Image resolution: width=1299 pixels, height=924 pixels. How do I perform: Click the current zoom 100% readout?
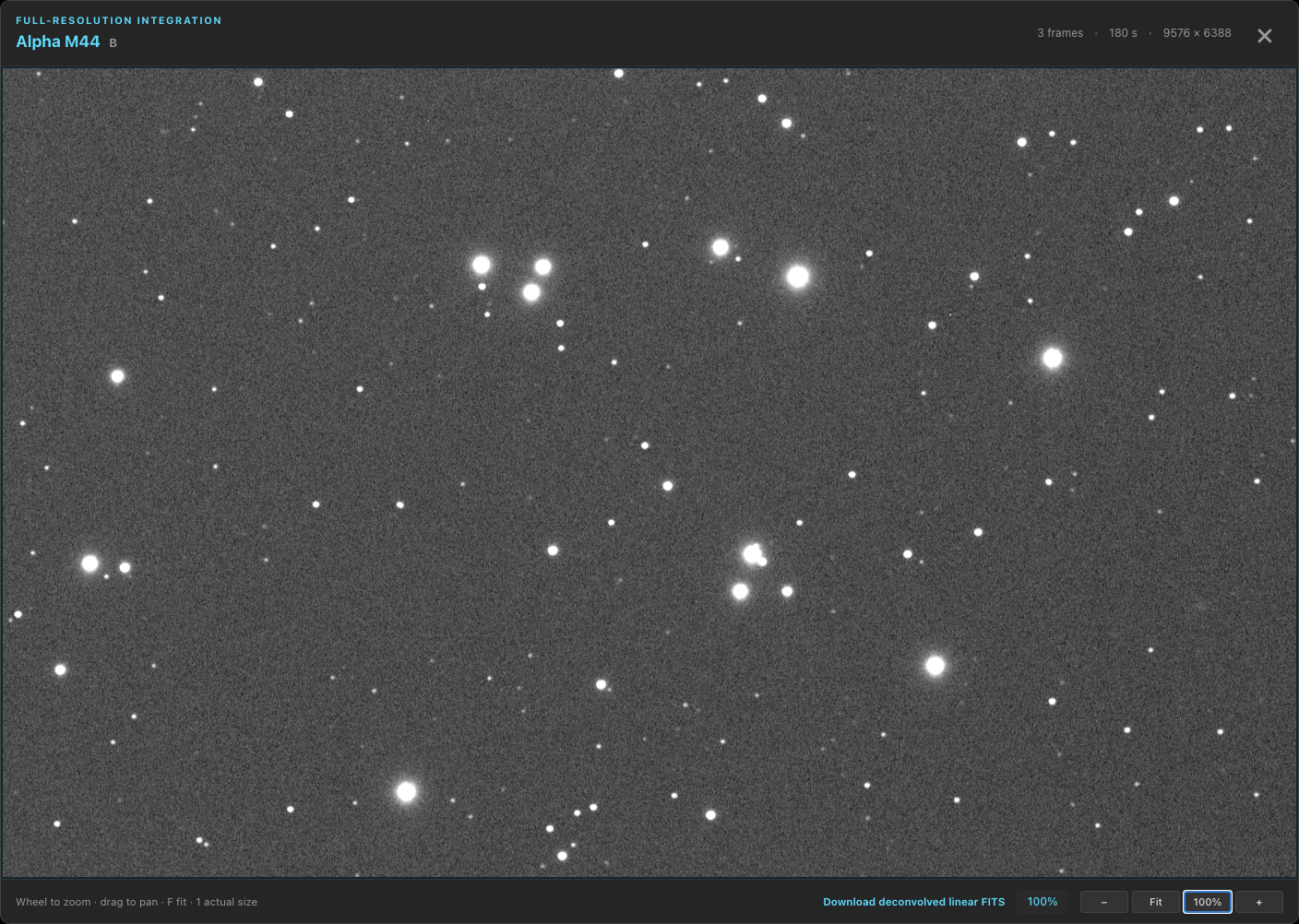[1043, 902]
